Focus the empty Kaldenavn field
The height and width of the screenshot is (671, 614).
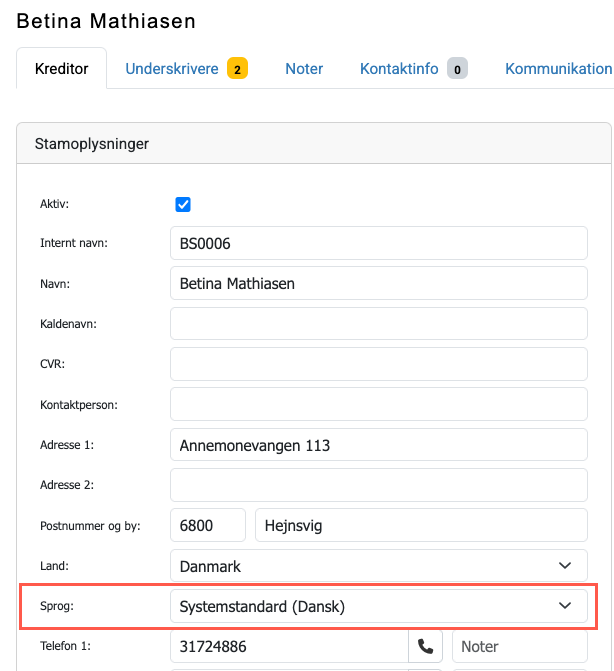coord(379,324)
